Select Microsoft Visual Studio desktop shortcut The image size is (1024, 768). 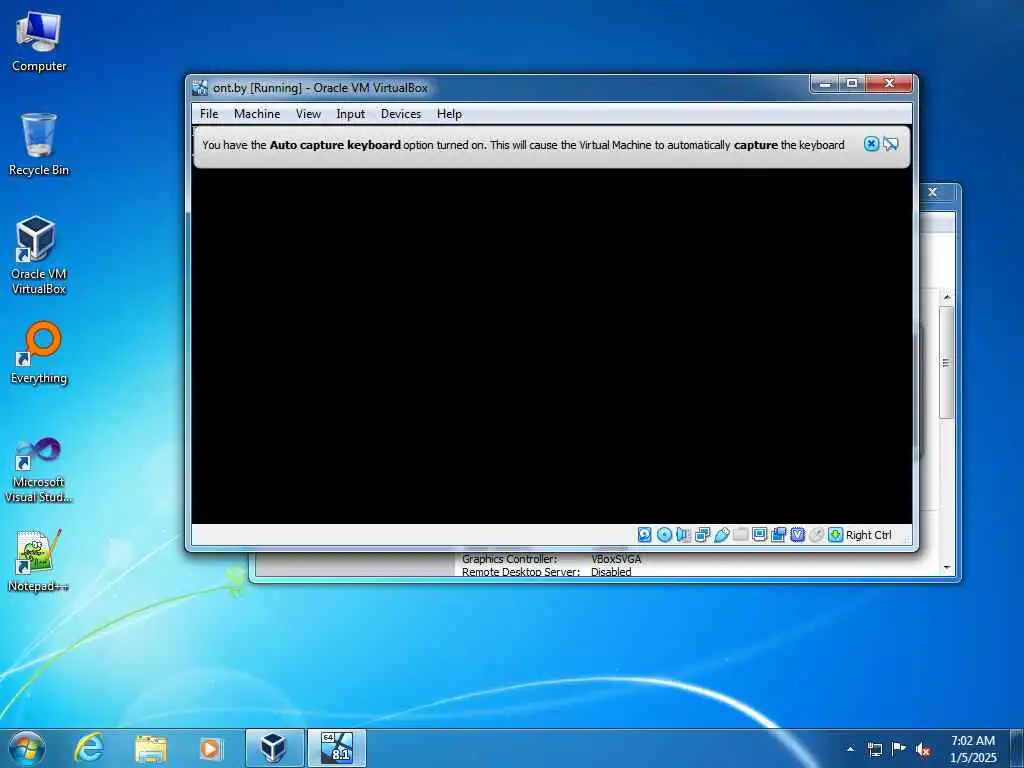click(x=39, y=470)
